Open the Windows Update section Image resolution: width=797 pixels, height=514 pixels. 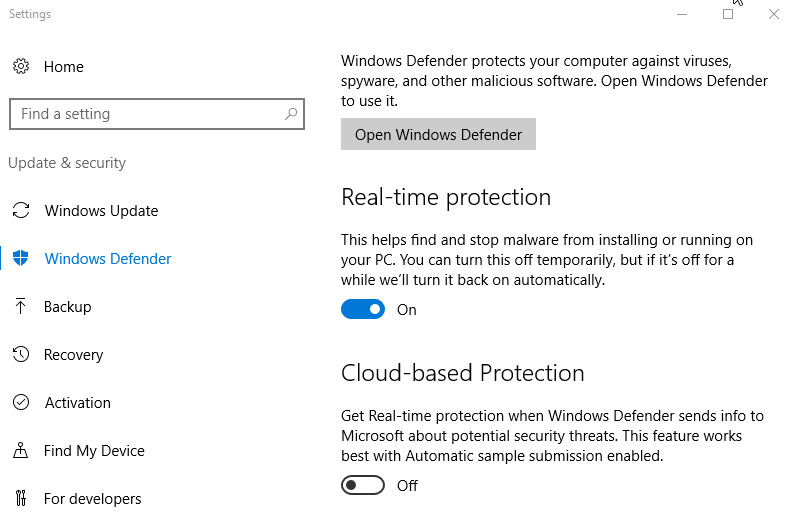101,211
